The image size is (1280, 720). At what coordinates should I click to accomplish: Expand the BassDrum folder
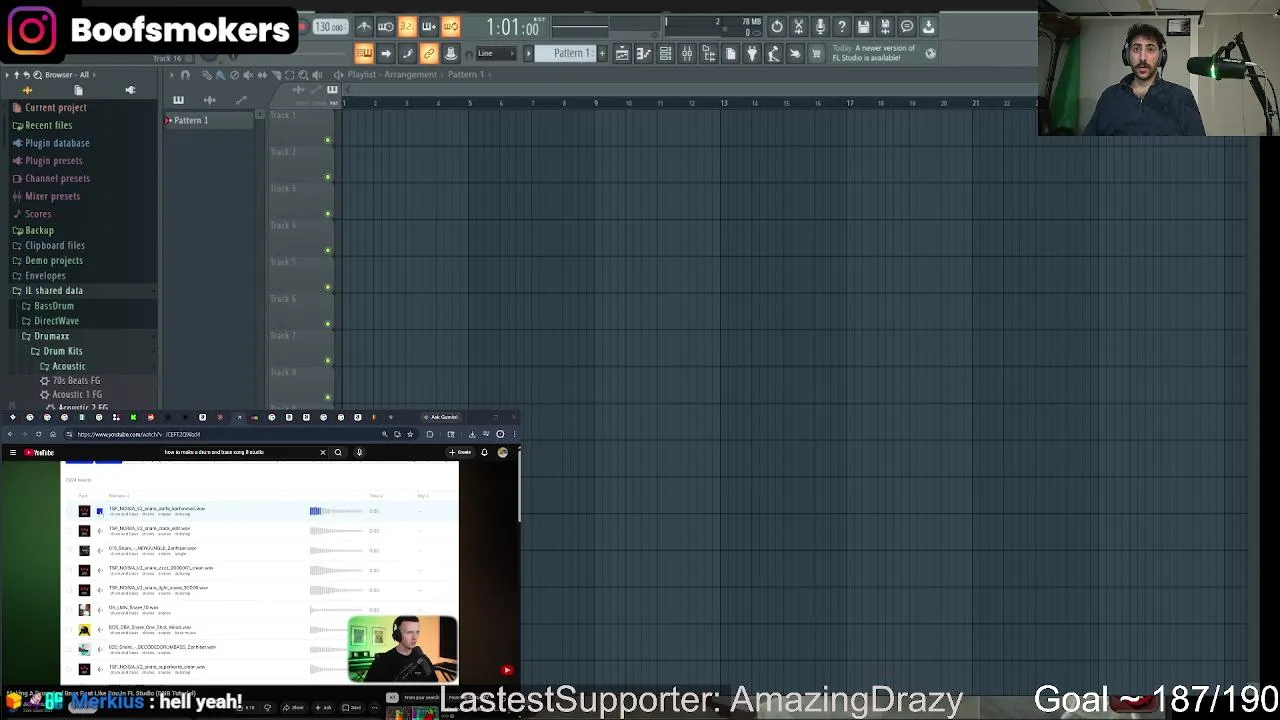point(53,306)
